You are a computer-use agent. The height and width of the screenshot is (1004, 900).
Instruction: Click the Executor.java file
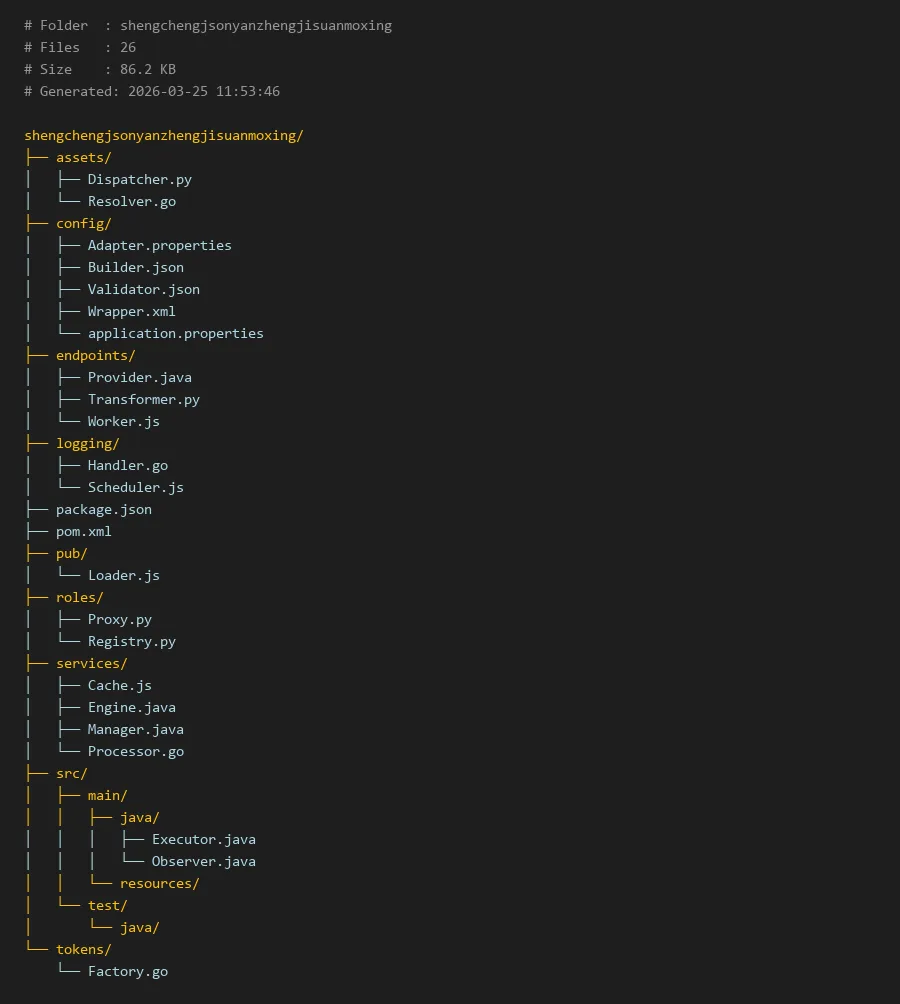coord(203,840)
